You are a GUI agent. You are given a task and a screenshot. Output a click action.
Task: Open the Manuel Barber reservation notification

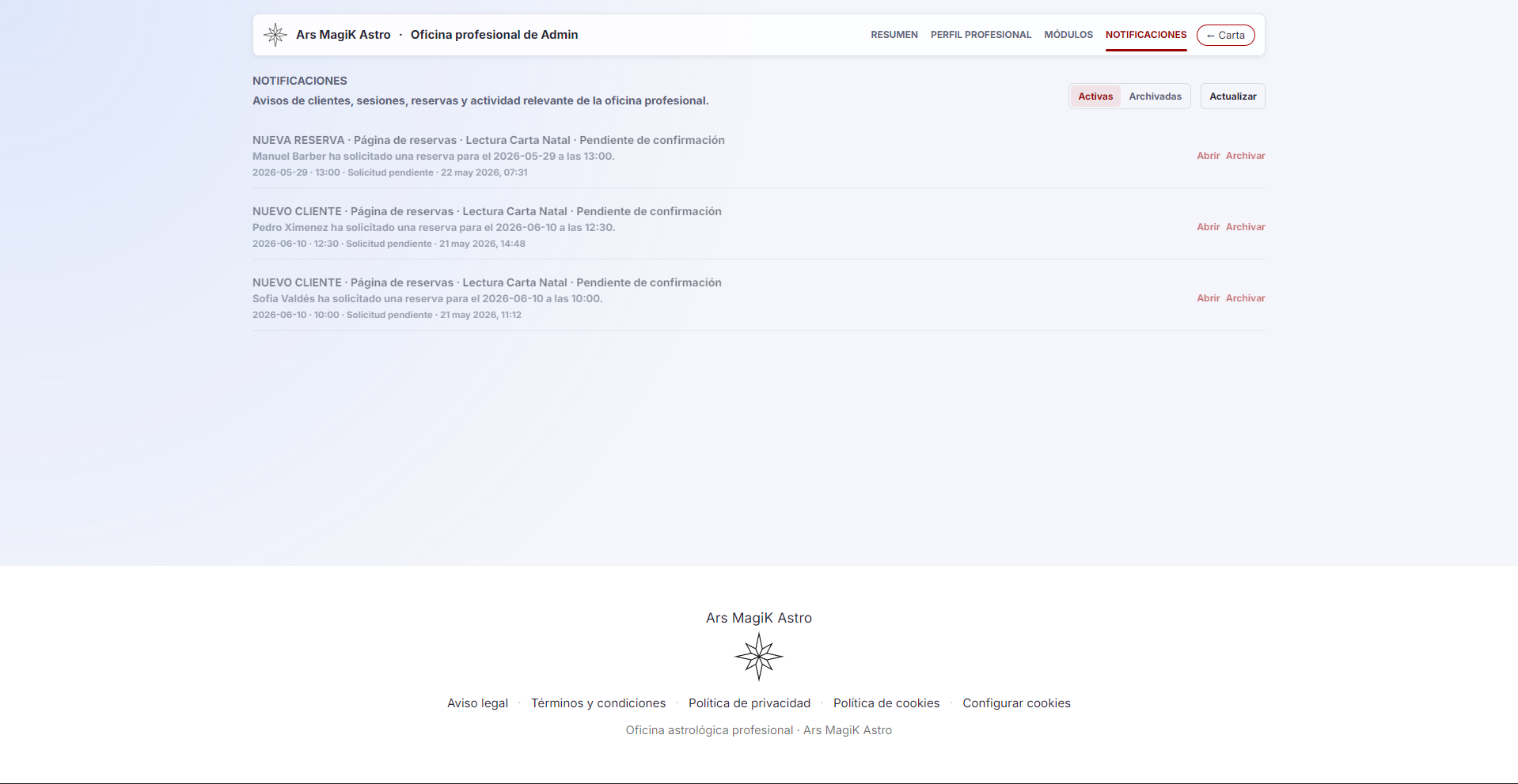point(1209,156)
